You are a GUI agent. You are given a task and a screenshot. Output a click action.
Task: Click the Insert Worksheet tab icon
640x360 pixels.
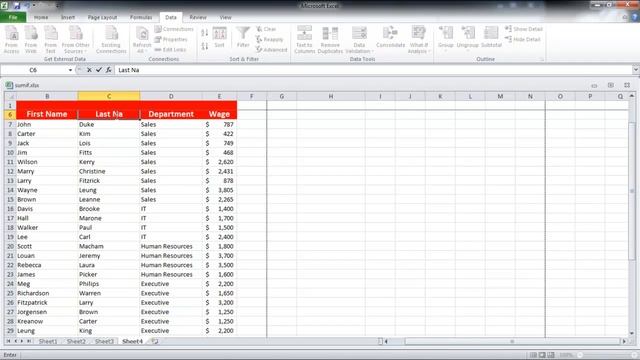tap(155, 341)
